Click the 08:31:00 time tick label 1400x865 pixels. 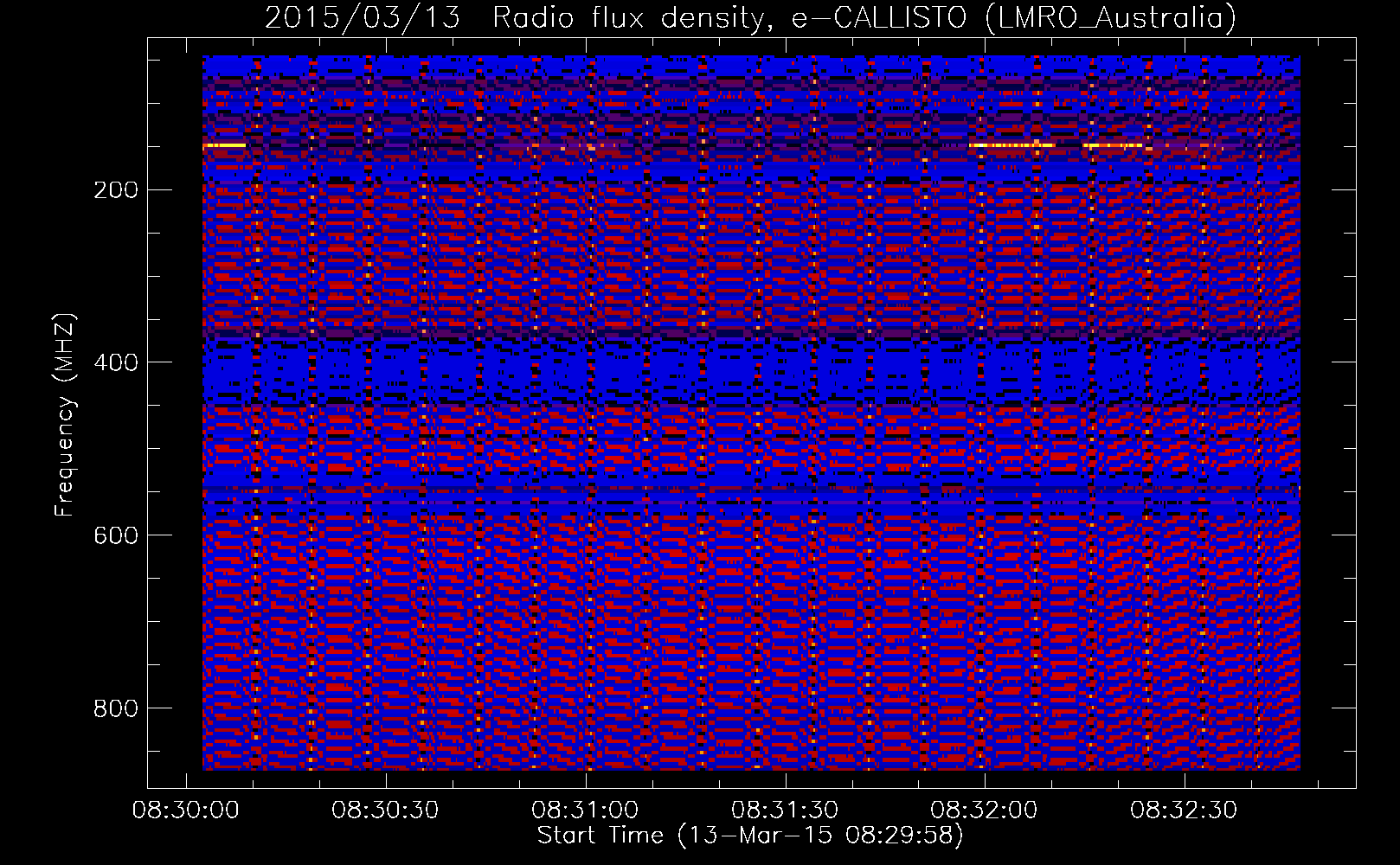585,811
